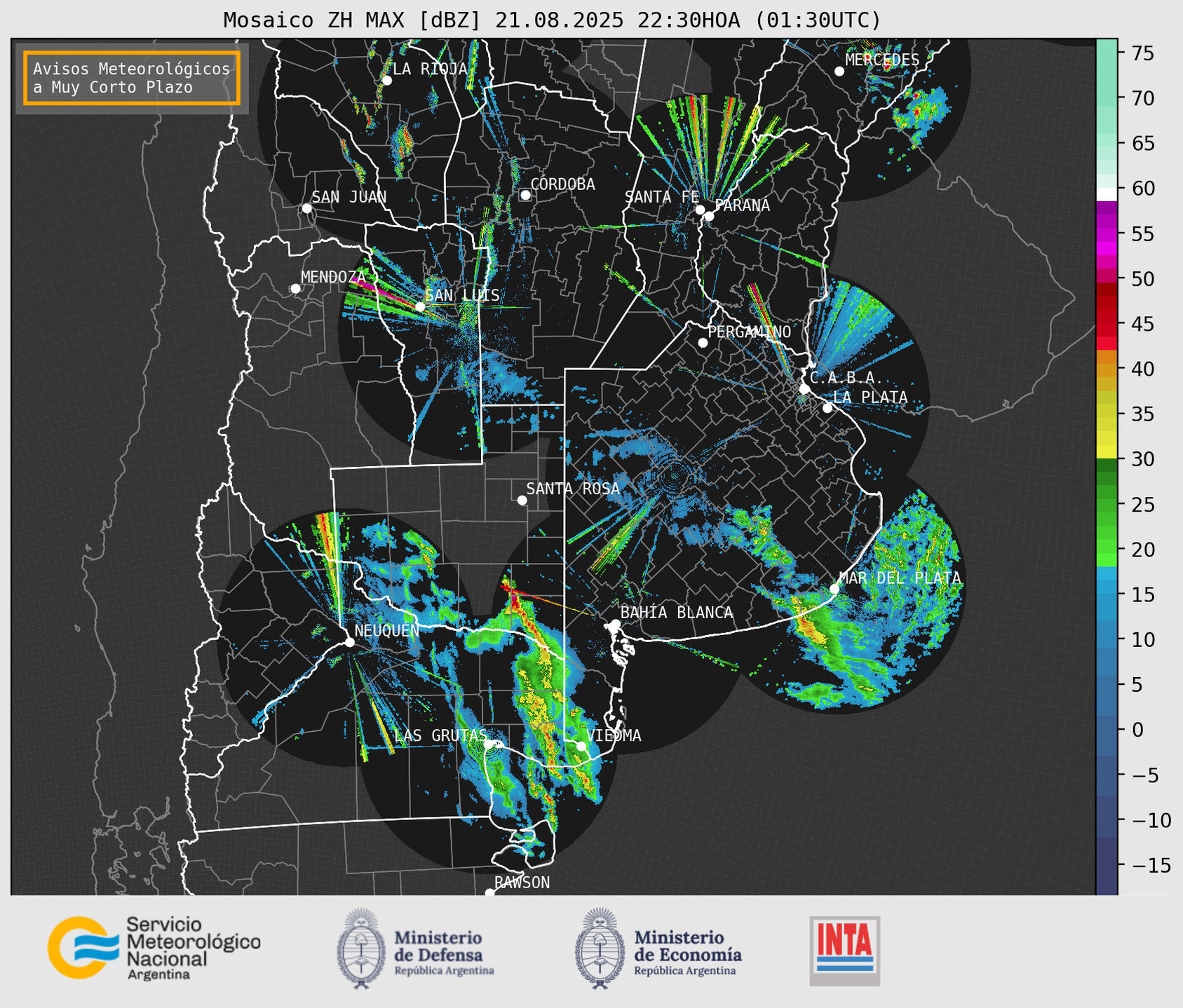Select the C.A.B.A. city label
The height and width of the screenshot is (1008, 1183).
[x=846, y=378]
